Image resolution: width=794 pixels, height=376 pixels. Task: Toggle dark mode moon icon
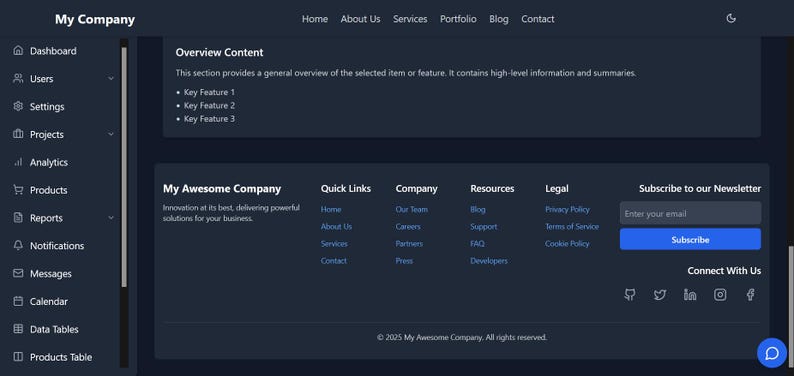(x=731, y=19)
